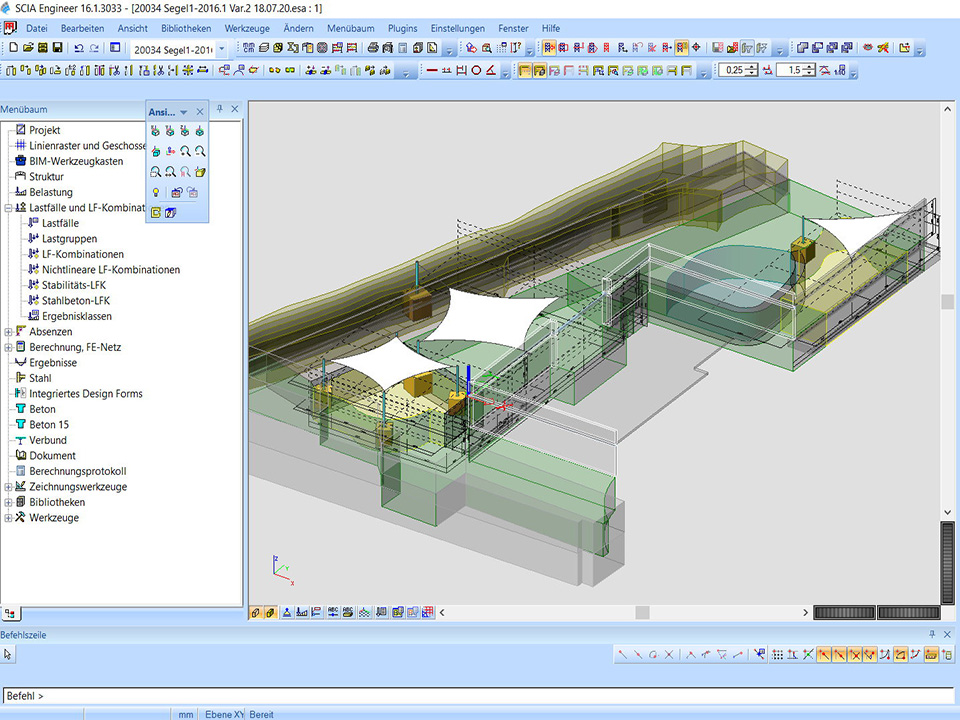The image size is (960, 720).
Task: Click the light bulb icon in view palette
Action: [156, 192]
